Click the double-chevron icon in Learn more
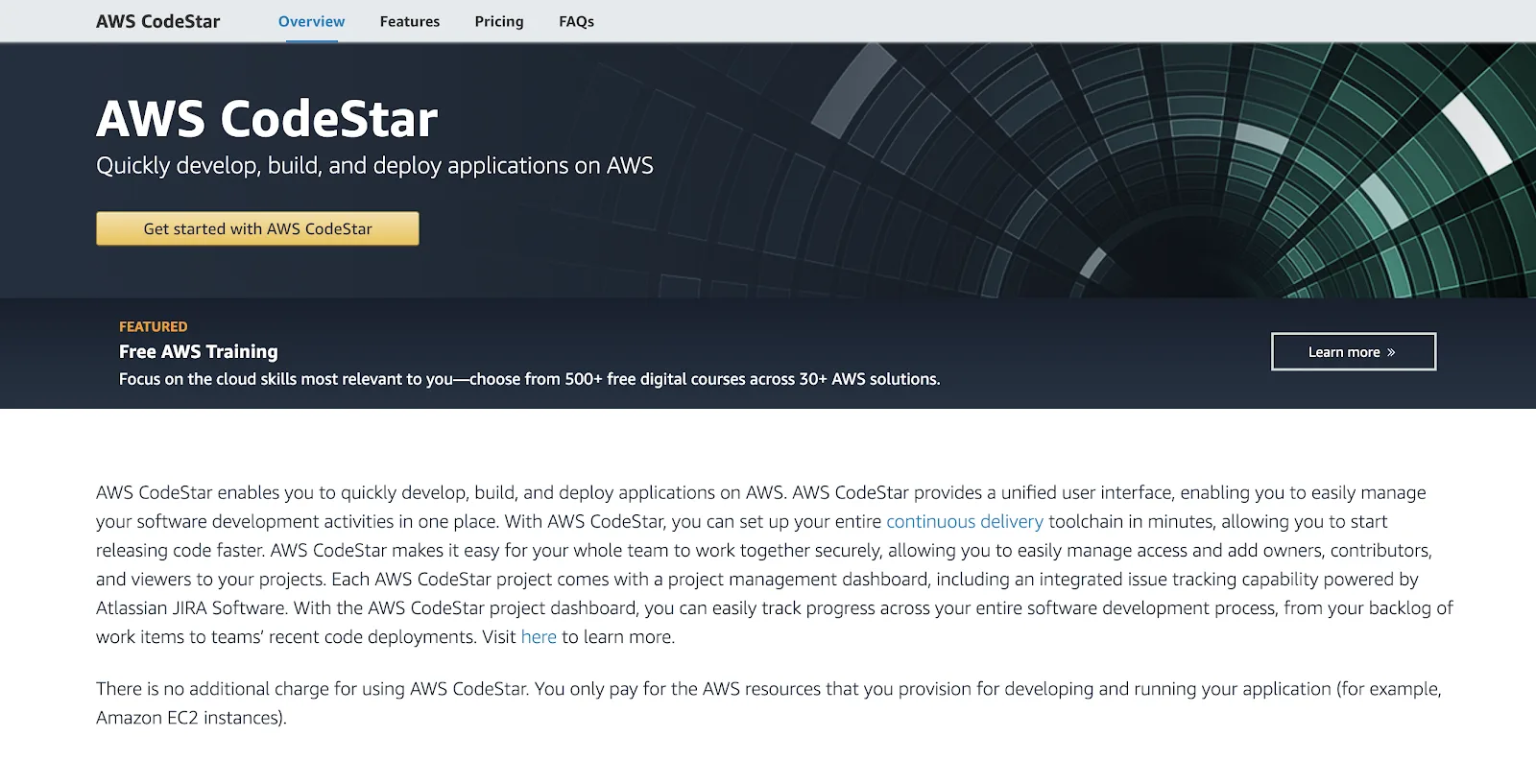The image size is (1536, 784). tap(1391, 352)
